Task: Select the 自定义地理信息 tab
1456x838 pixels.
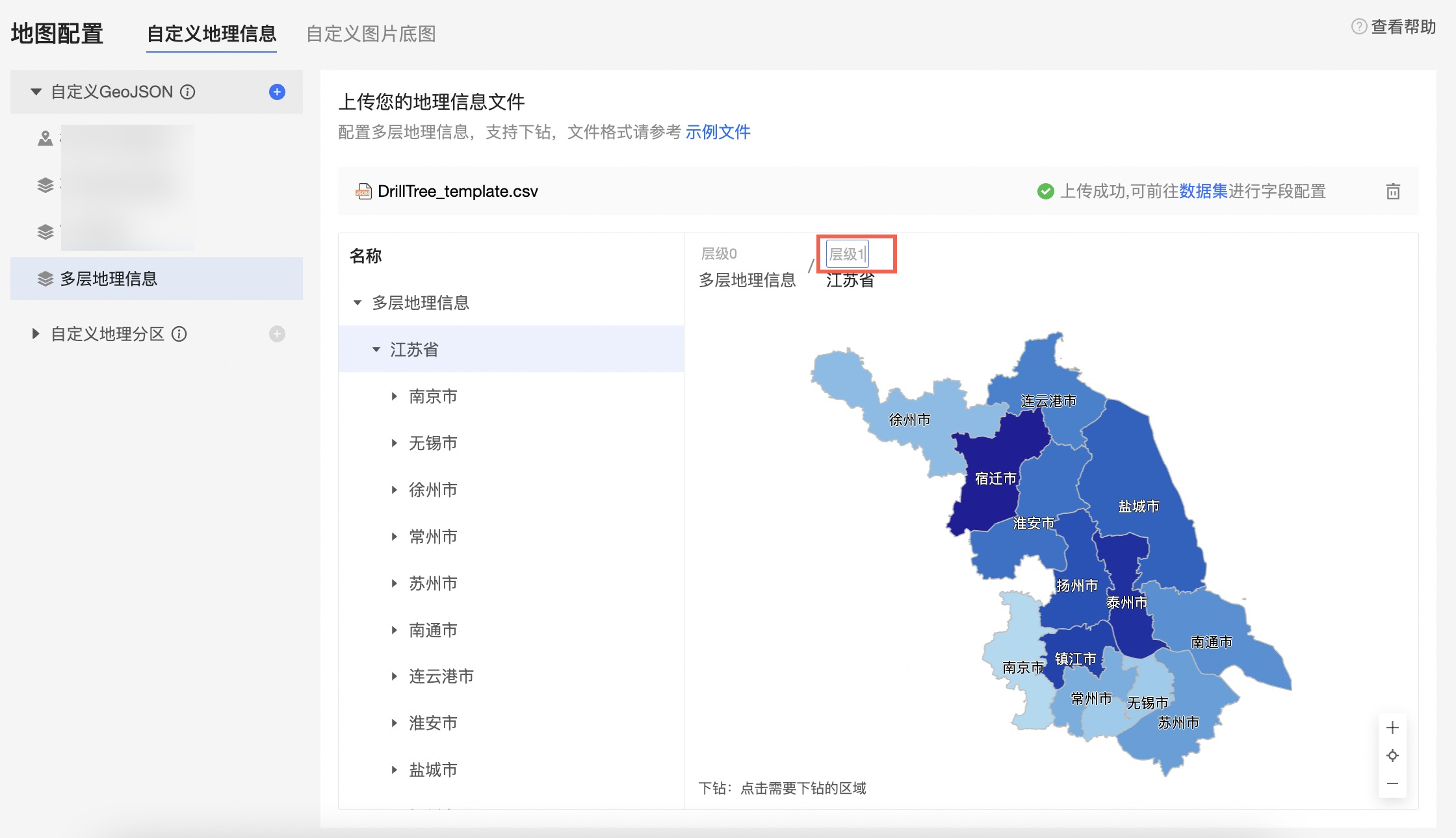Action: [211, 34]
